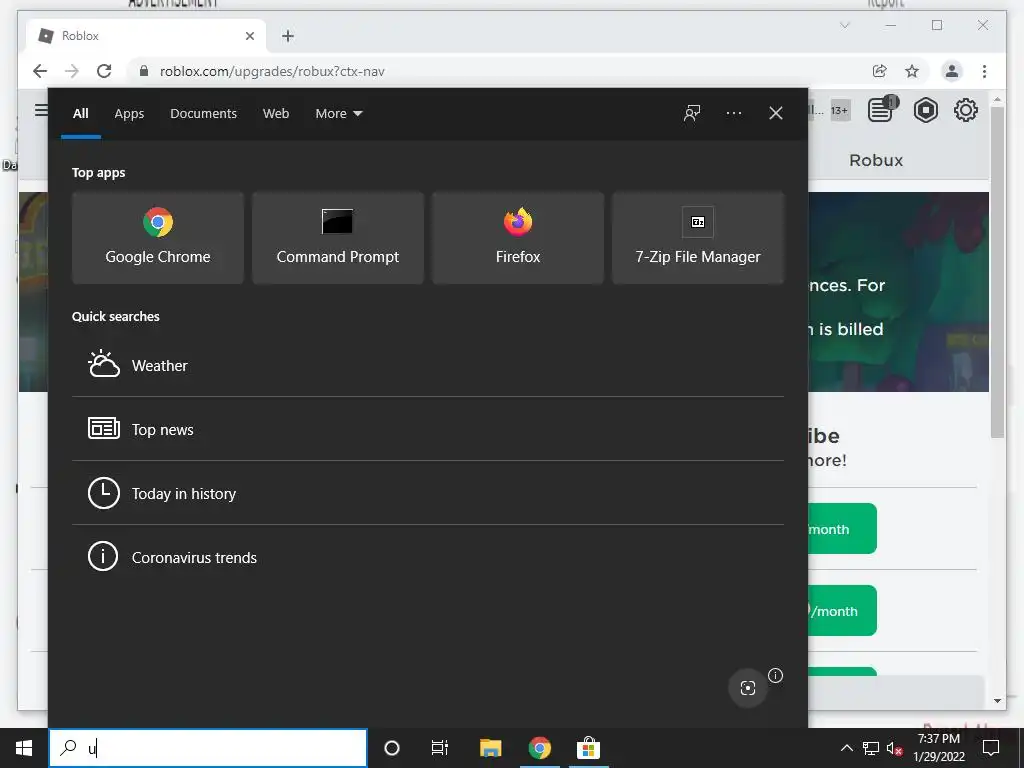The width and height of the screenshot is (1024, 768).
Task: Click the scrollbar down arrow in Chrome
Action: (997, 701)
